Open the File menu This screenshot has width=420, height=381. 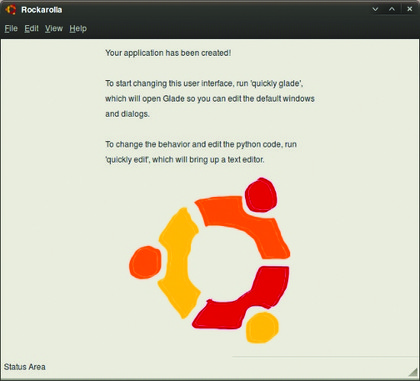pos(11,29)
